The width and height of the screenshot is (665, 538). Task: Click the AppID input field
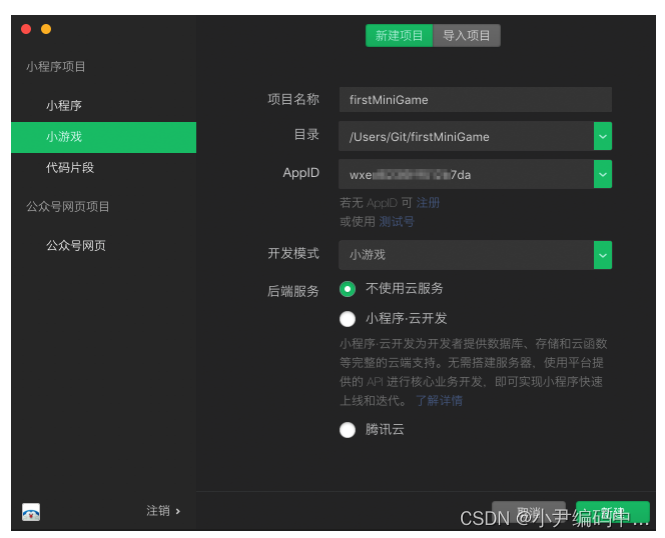[466, 174]
